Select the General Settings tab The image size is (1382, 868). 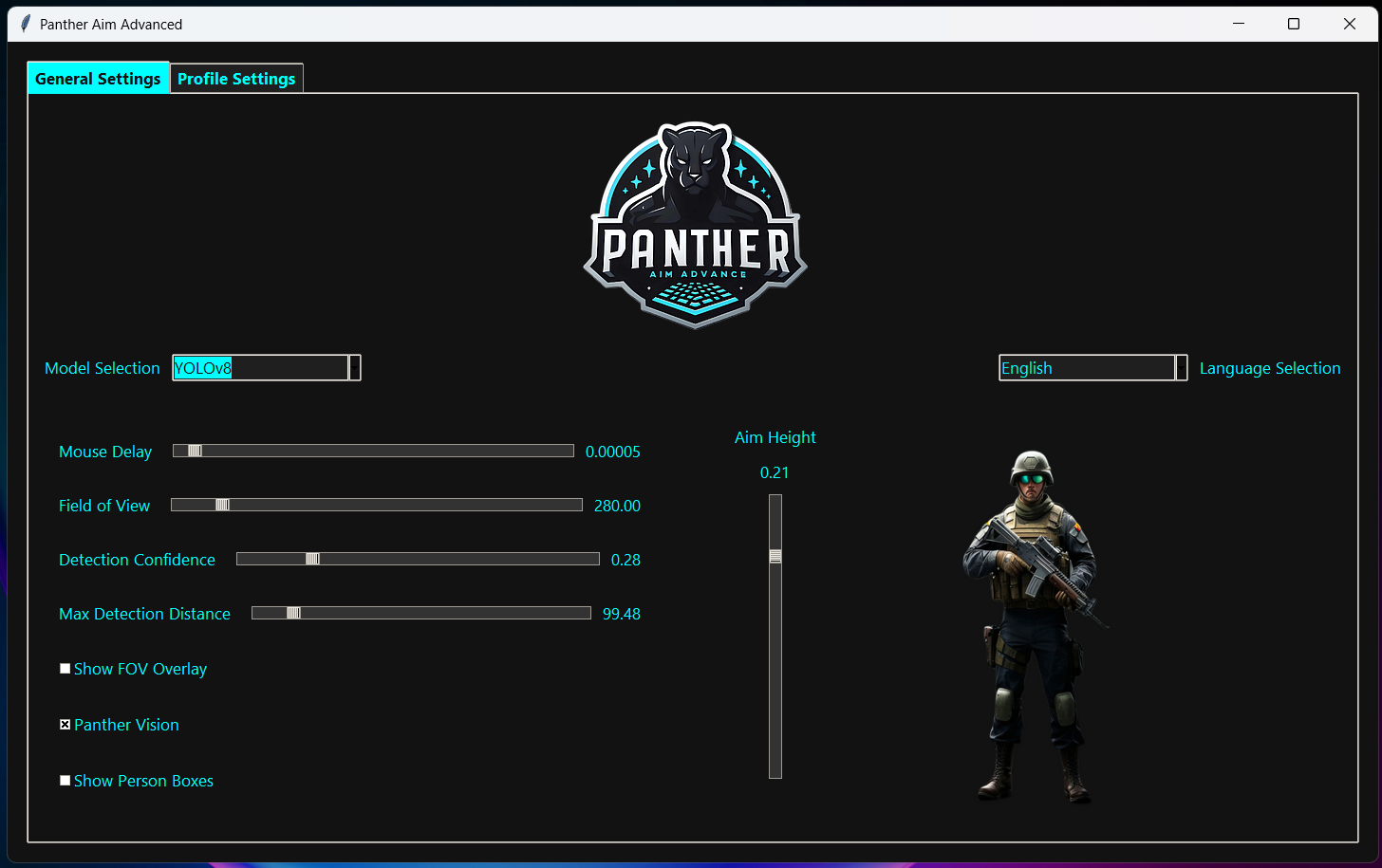(x=98, y=78)
